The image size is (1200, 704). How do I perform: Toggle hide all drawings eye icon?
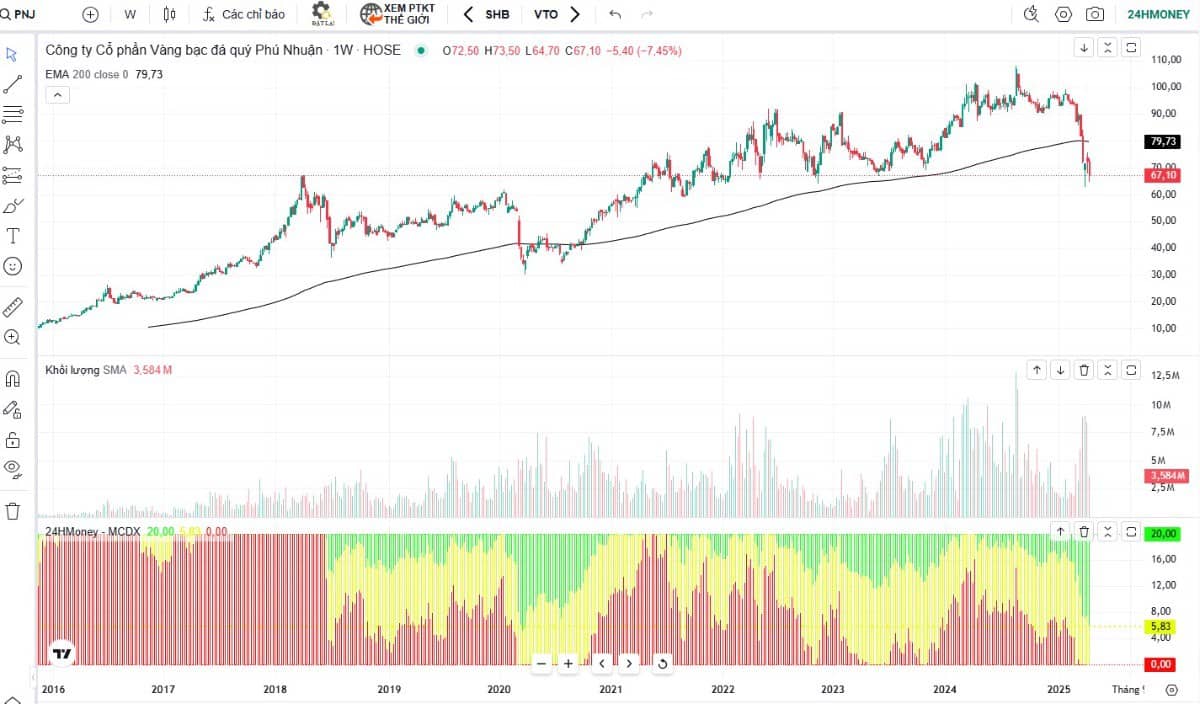13,467
